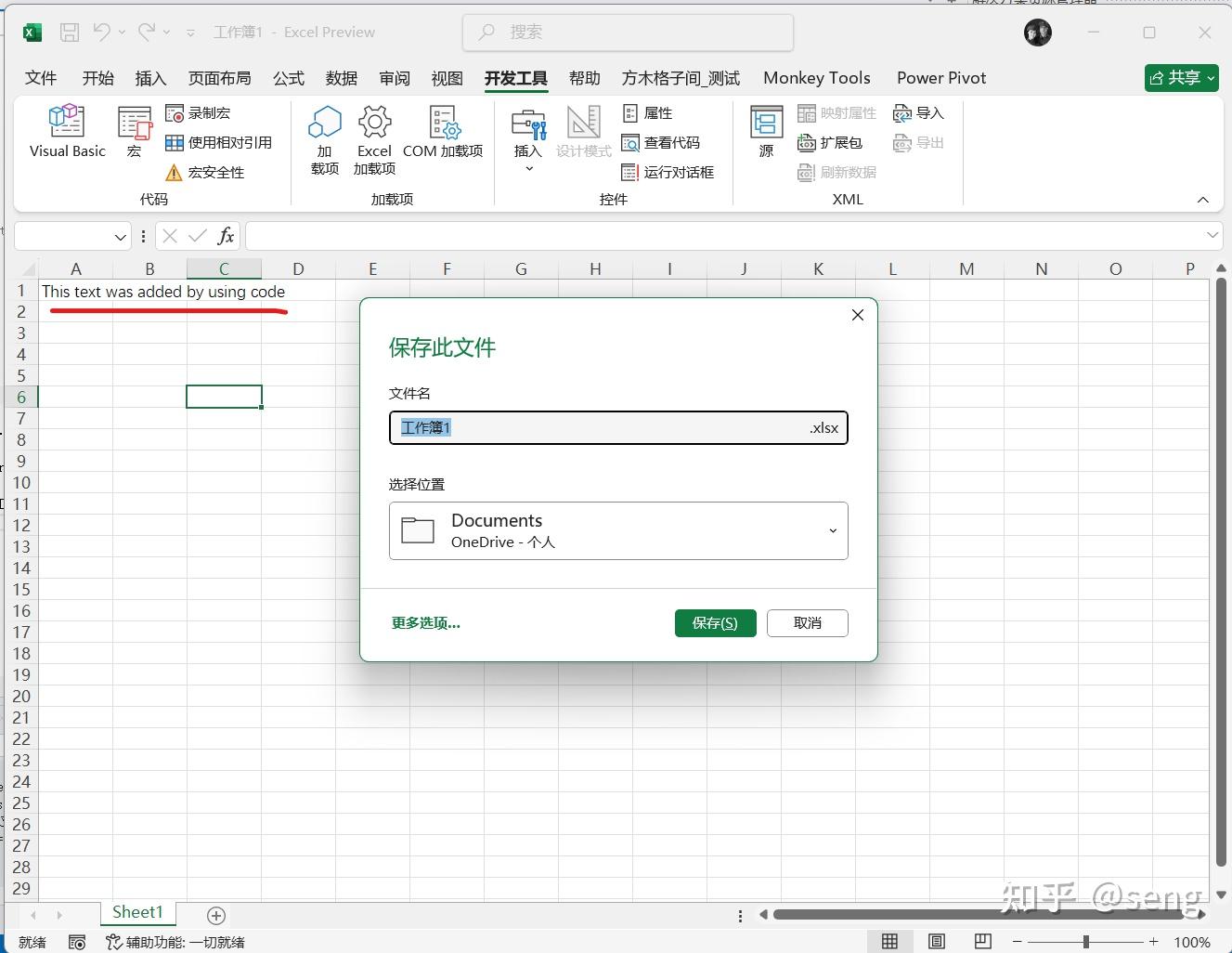Switch to the Monkey Tools tab
Screen dimensions: 1232x953
(x=815, y=77)
